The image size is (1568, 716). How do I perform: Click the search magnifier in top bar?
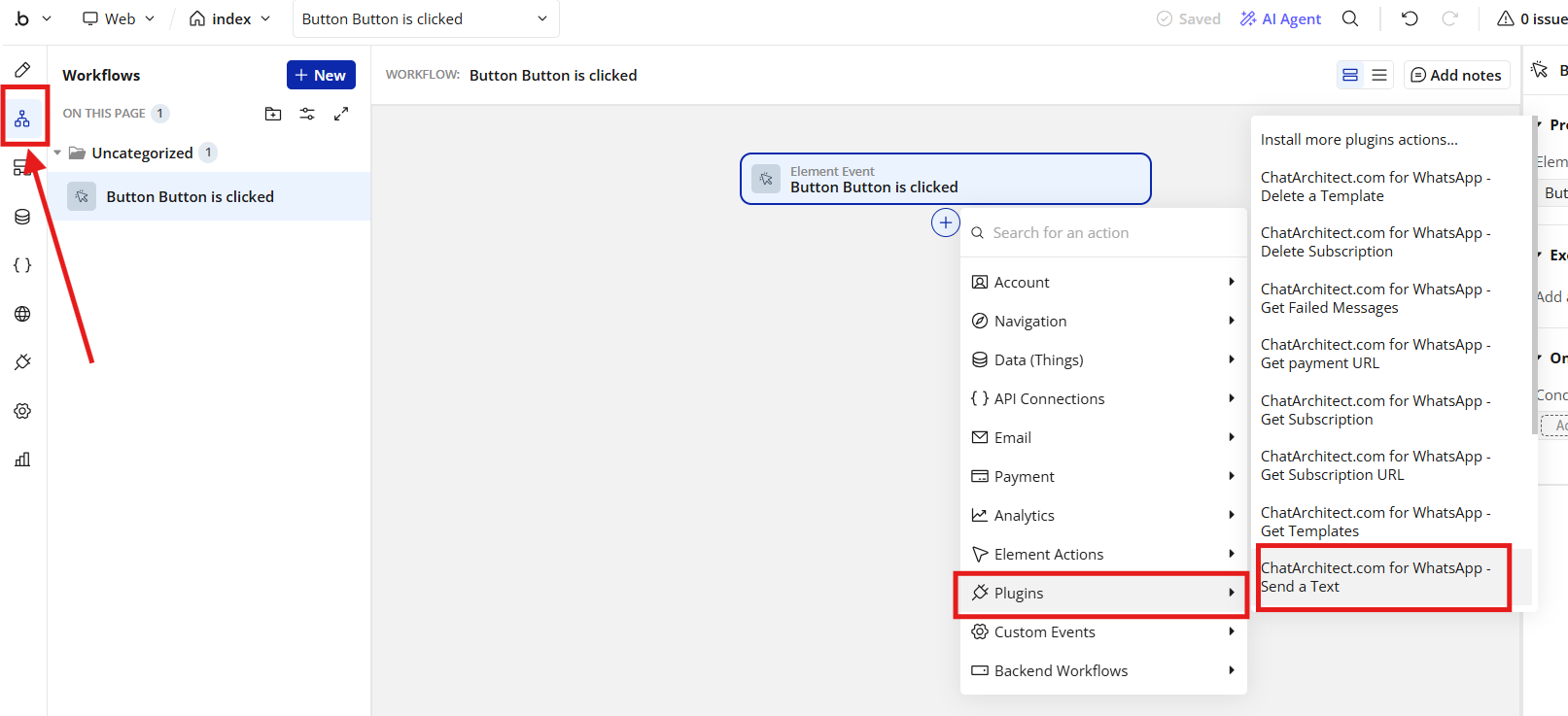point(1350,18)
